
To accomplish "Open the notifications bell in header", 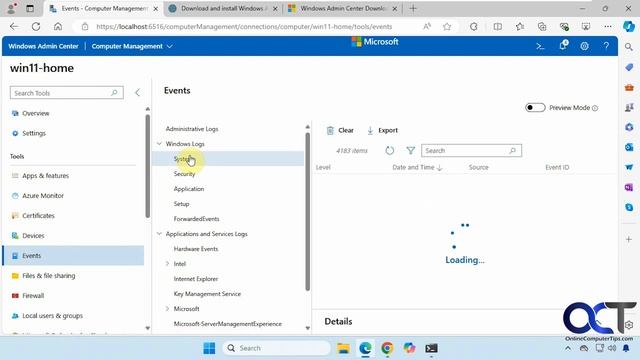I will click(x=563, y=45).
